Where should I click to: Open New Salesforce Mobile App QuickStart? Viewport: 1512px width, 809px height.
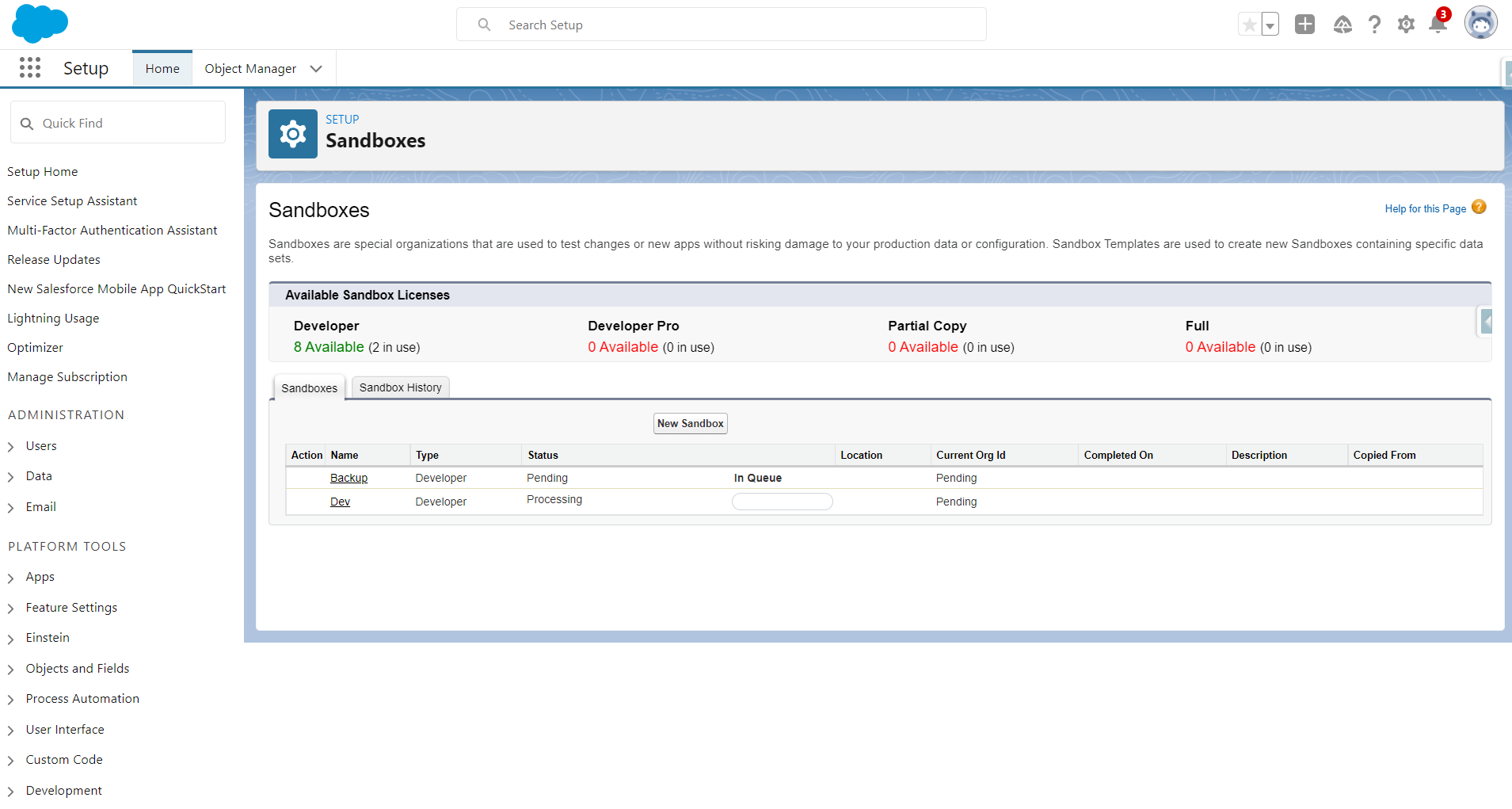(116, 289)
